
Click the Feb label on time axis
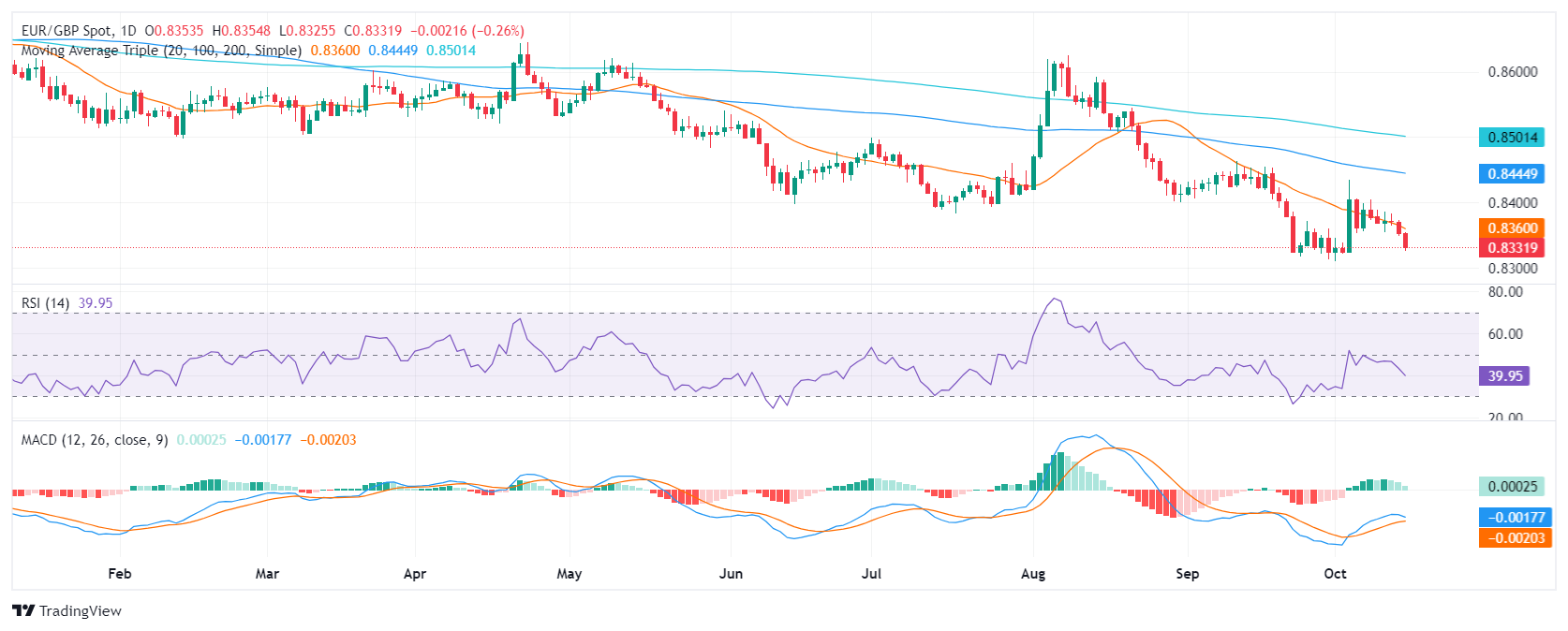click(120, 574)
